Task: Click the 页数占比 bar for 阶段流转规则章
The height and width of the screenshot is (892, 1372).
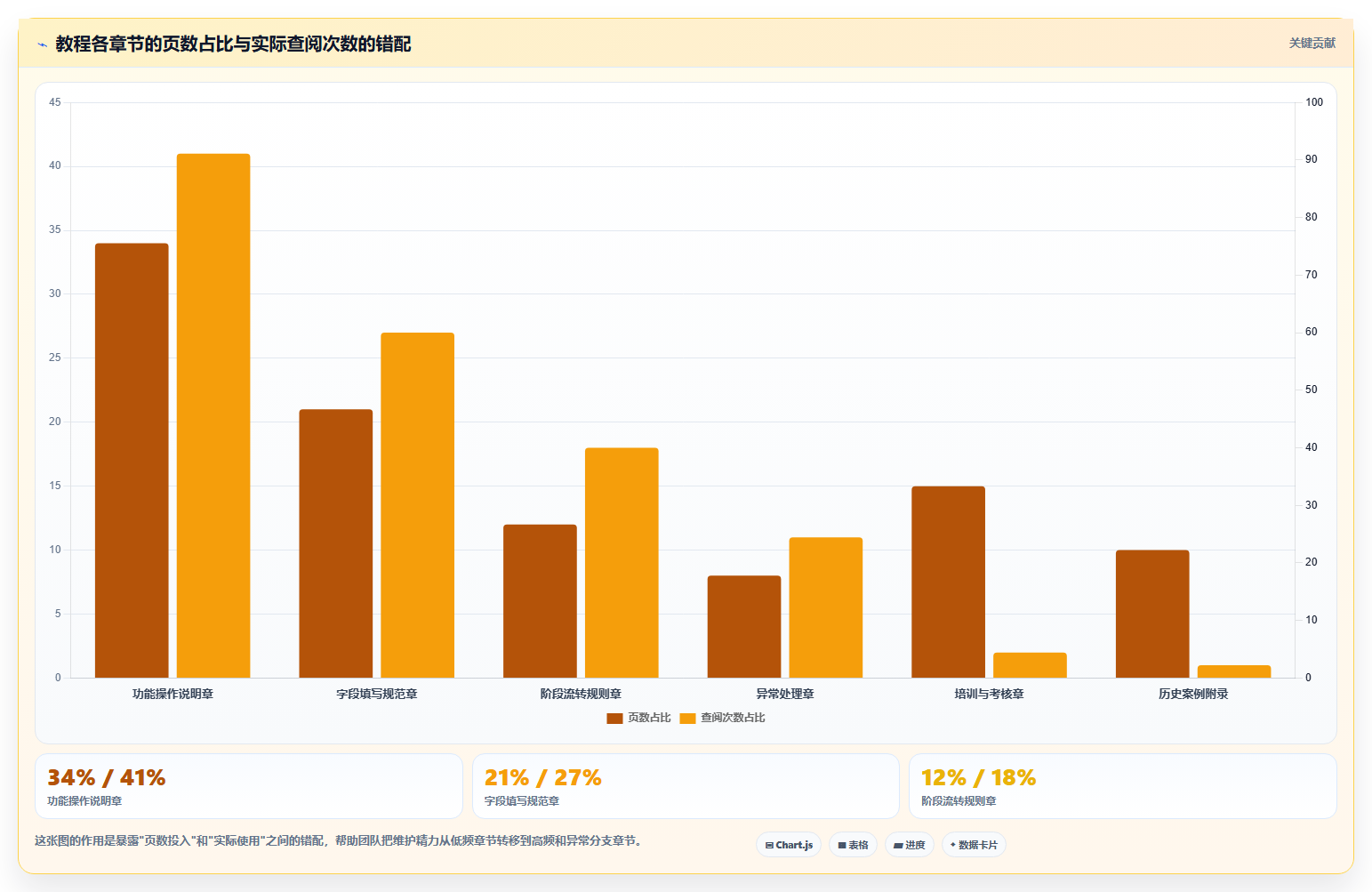Action: 540,601
